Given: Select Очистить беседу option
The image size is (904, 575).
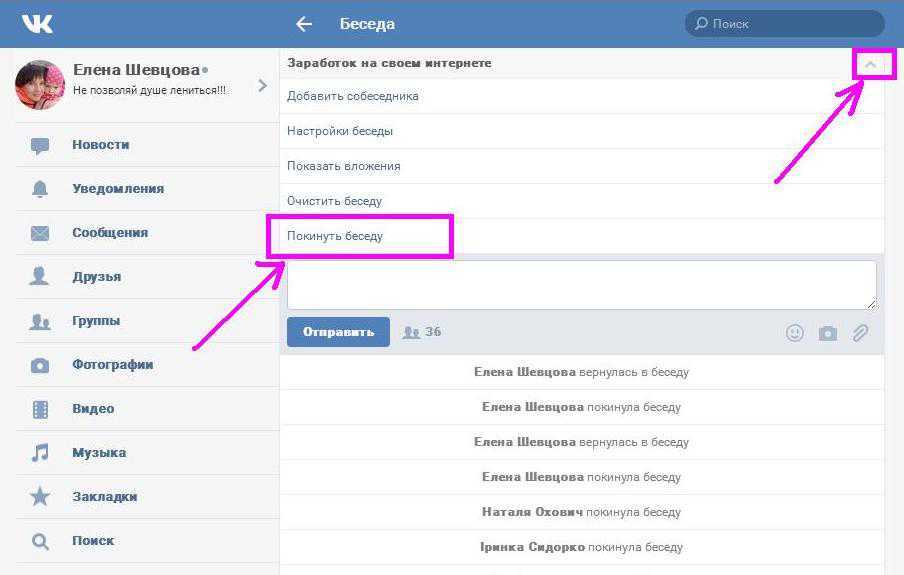Looking at the screenshot, I should tap(582, 201).
